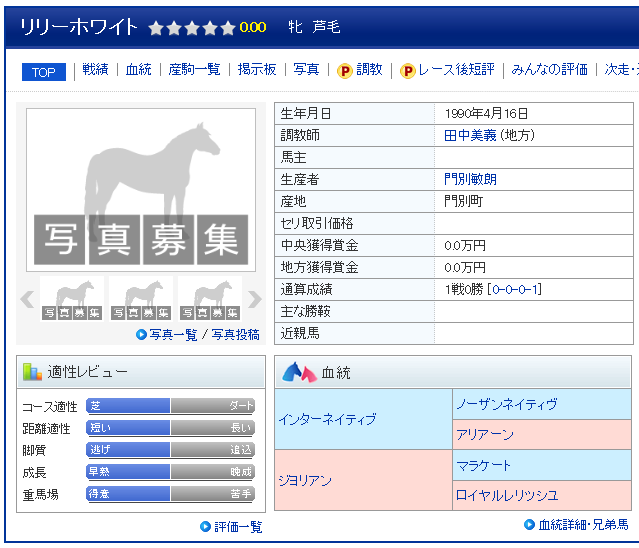Click the 0.00 rating score
The width and height of the screenshot is (639, 548).
(x=253, y=27)
